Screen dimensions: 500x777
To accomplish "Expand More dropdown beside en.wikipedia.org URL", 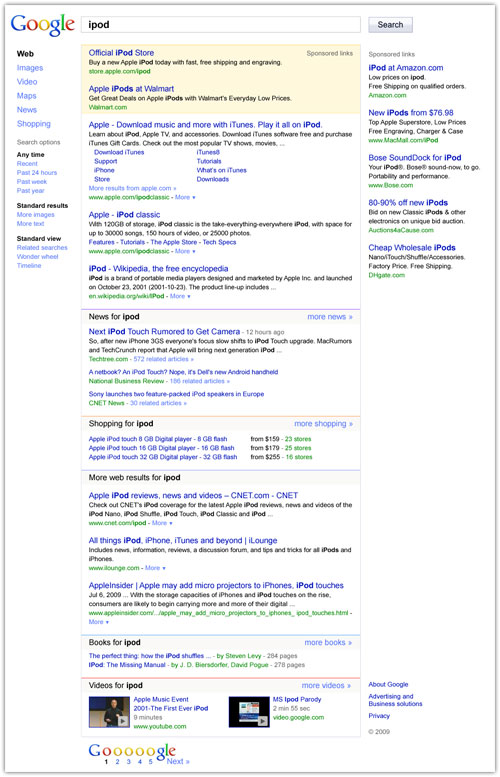I will click(x=180, y=296).
